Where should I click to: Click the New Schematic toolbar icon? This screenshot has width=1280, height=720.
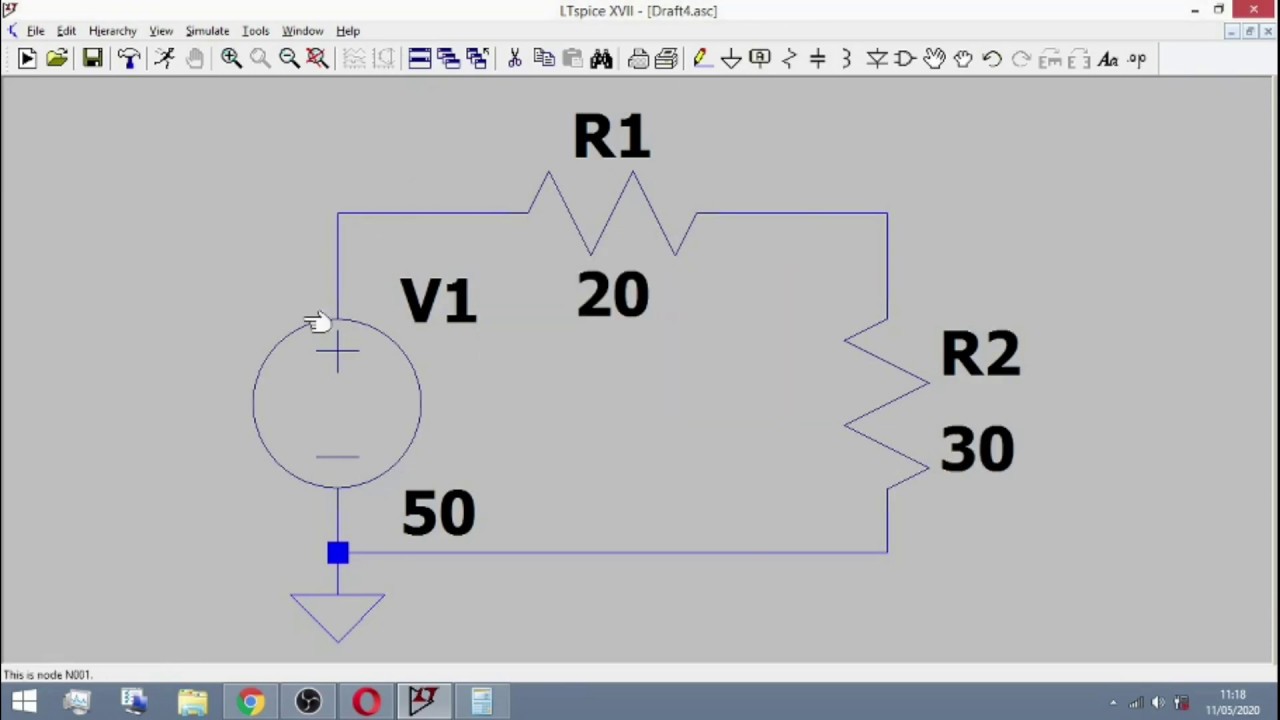[x=27, y=59]
